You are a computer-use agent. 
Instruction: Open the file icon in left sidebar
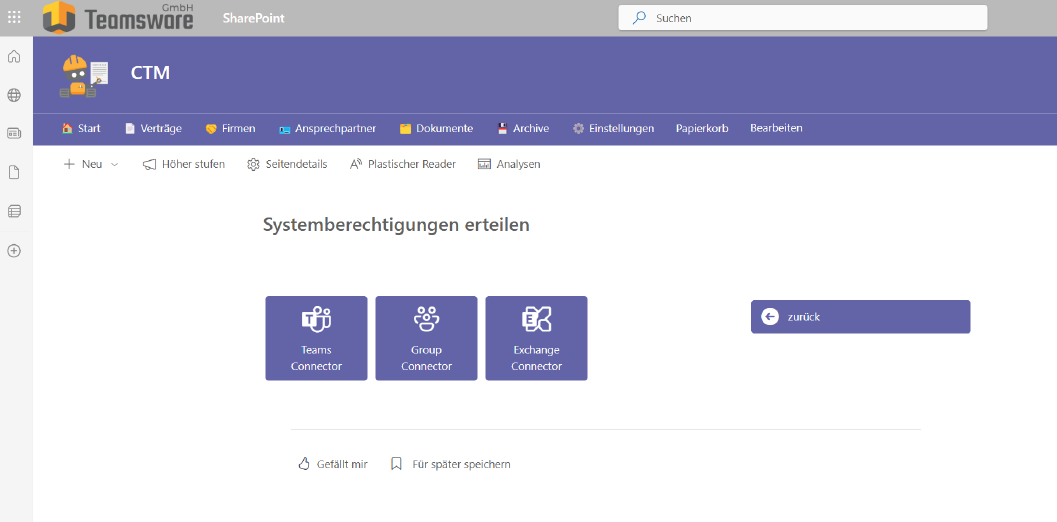(x=14, y=172)
